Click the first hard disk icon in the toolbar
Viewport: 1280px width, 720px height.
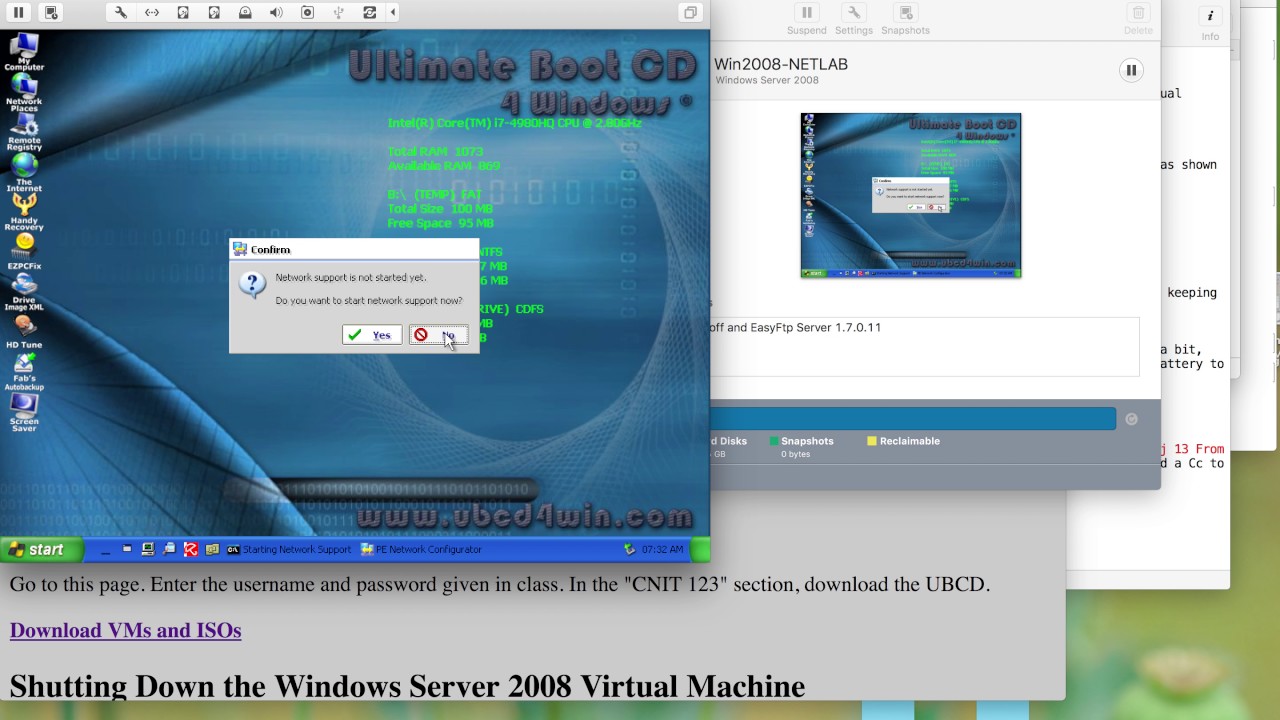tap(183, 13)
